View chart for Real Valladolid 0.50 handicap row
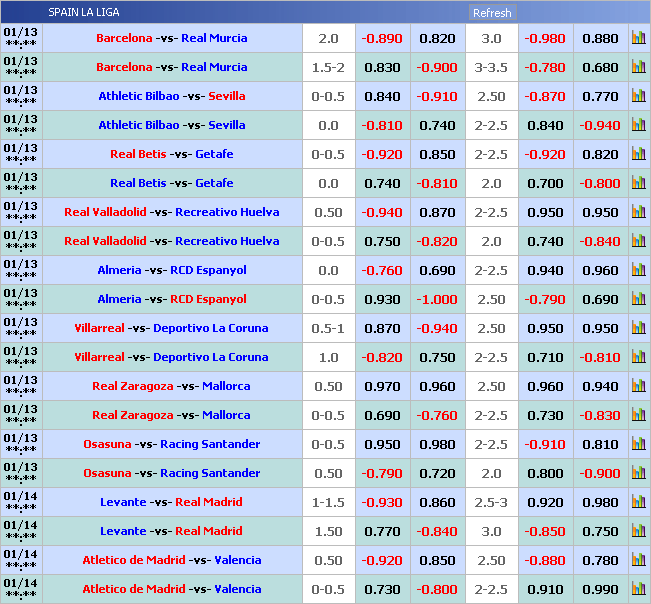This screenshot has width=651, height=604. pyautogui.click(x=638, y=212)
